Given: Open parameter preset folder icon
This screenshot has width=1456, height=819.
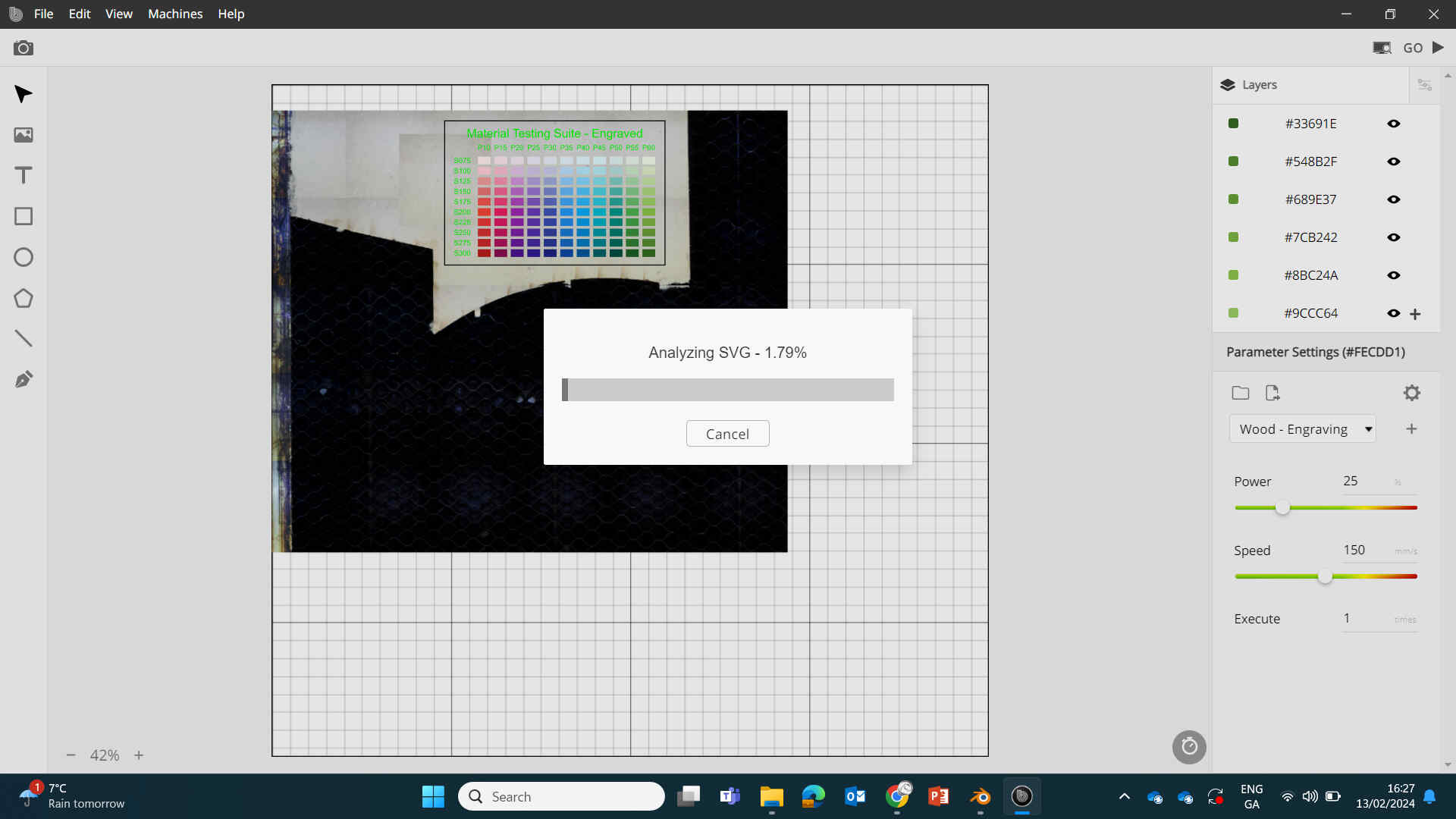Looking at the screenshot, I should tap(1241, 393).
